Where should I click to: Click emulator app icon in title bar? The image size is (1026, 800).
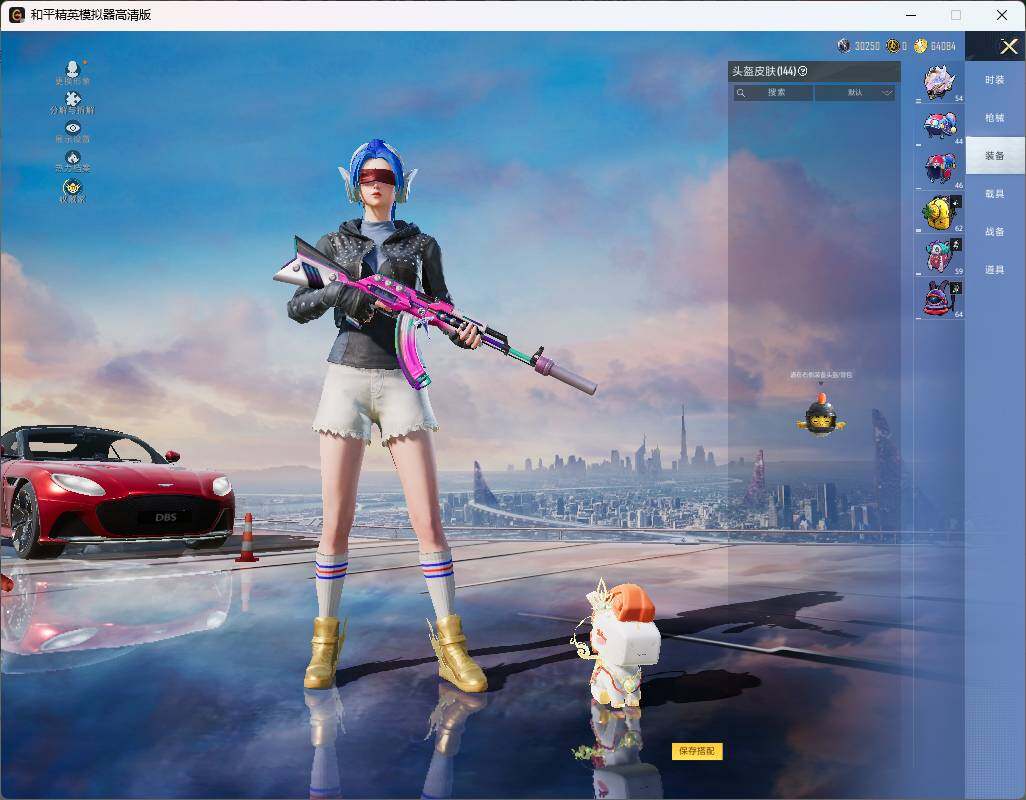[16, 14]
